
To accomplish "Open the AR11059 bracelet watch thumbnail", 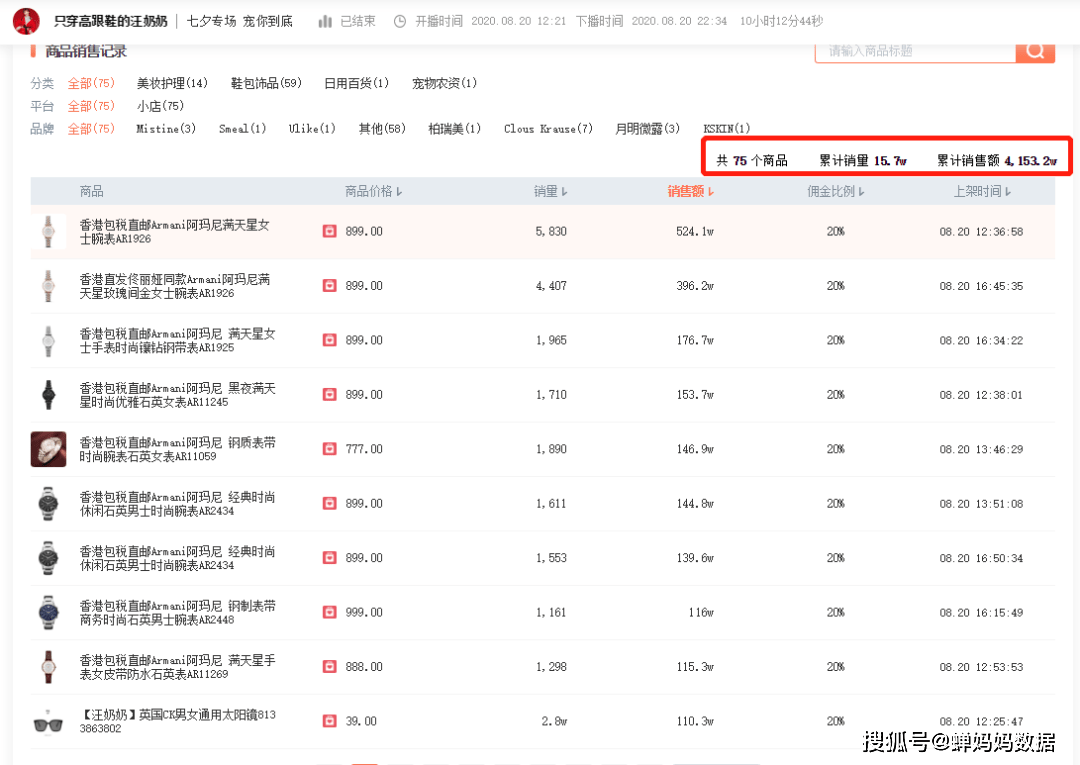I will coord(48,449).
